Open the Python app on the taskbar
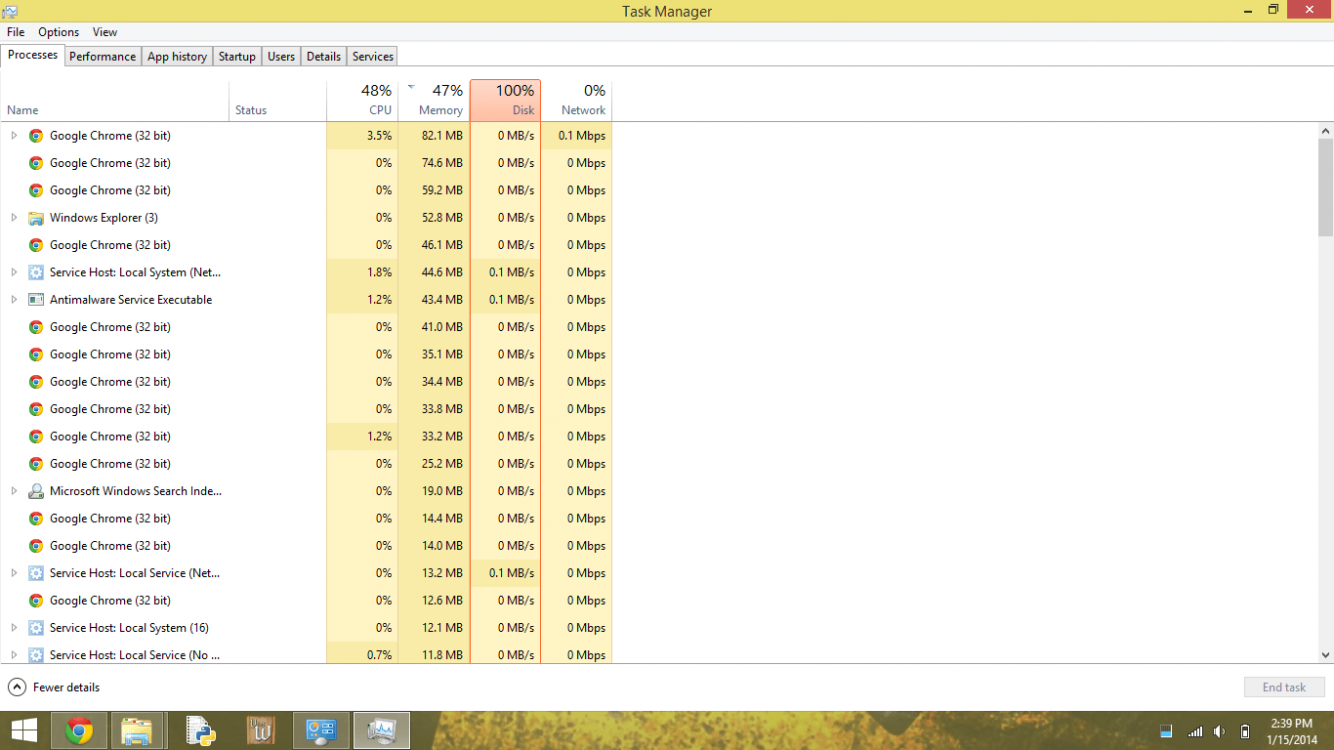 (x=201, y=731)
